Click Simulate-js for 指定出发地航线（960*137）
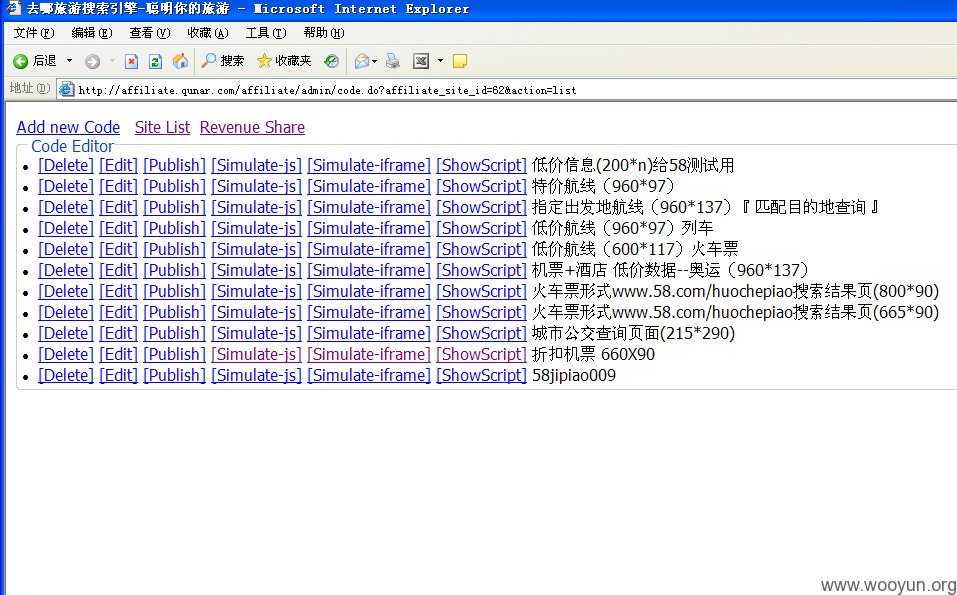The width and height of the screenshot is (957, 595). (x=256, y=207)
